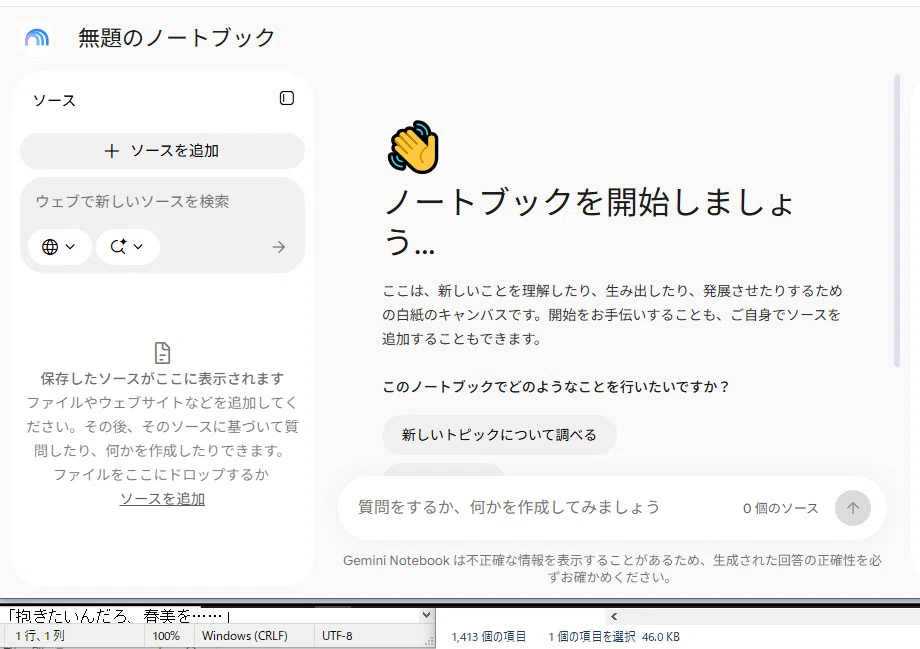Click the Gemini Notebook accuracy disclaimer text
The width and height of the screenshot is (920, 649).
coord(612,569)
